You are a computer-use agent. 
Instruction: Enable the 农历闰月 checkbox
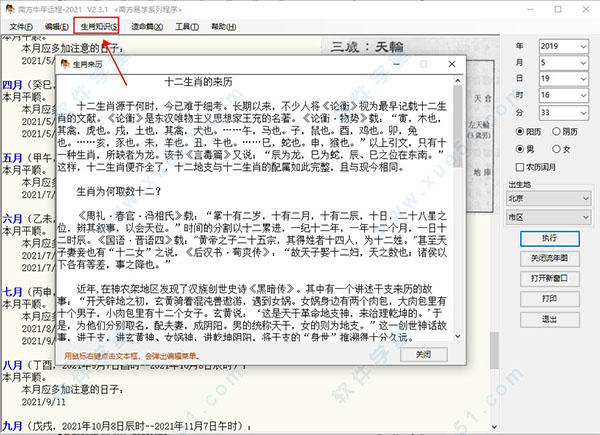tap(519, 166)
